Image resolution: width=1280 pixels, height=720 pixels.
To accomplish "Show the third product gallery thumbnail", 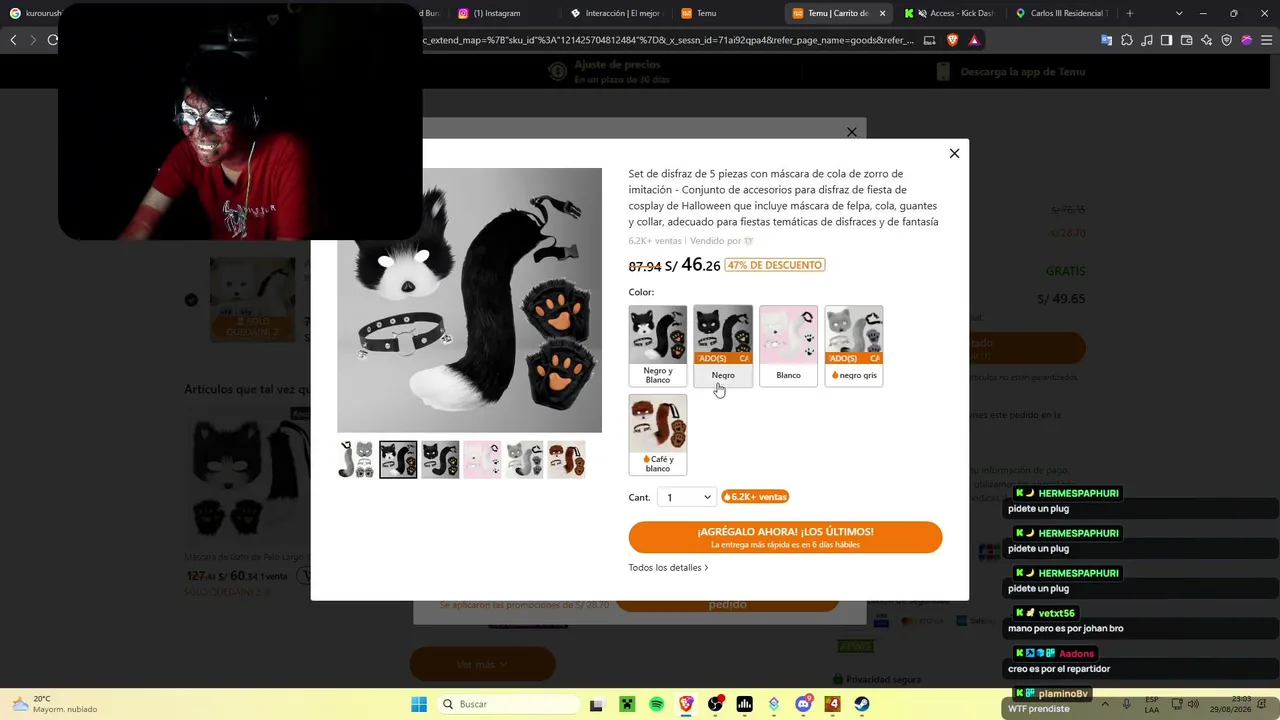I will 440,459.
